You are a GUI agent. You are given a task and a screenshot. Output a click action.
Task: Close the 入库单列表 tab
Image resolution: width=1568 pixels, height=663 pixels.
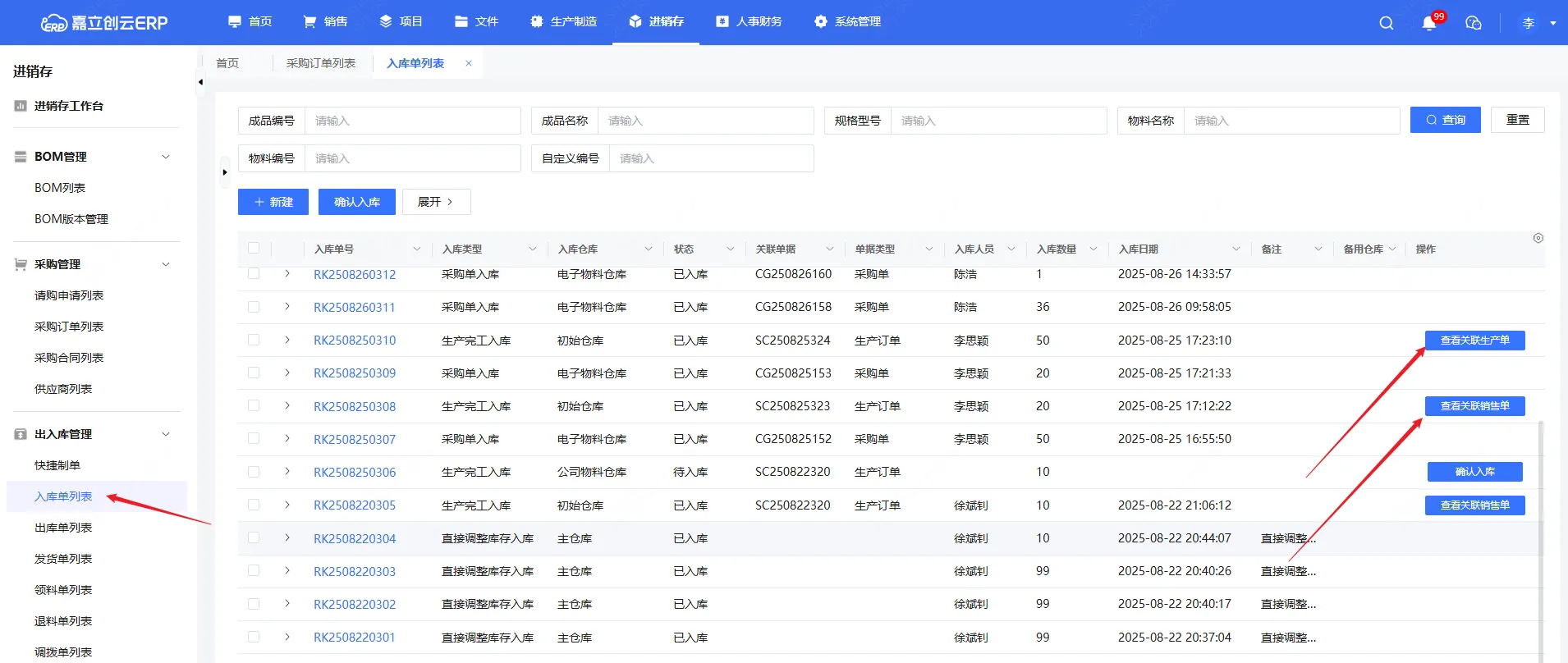[x=469, y=63]
